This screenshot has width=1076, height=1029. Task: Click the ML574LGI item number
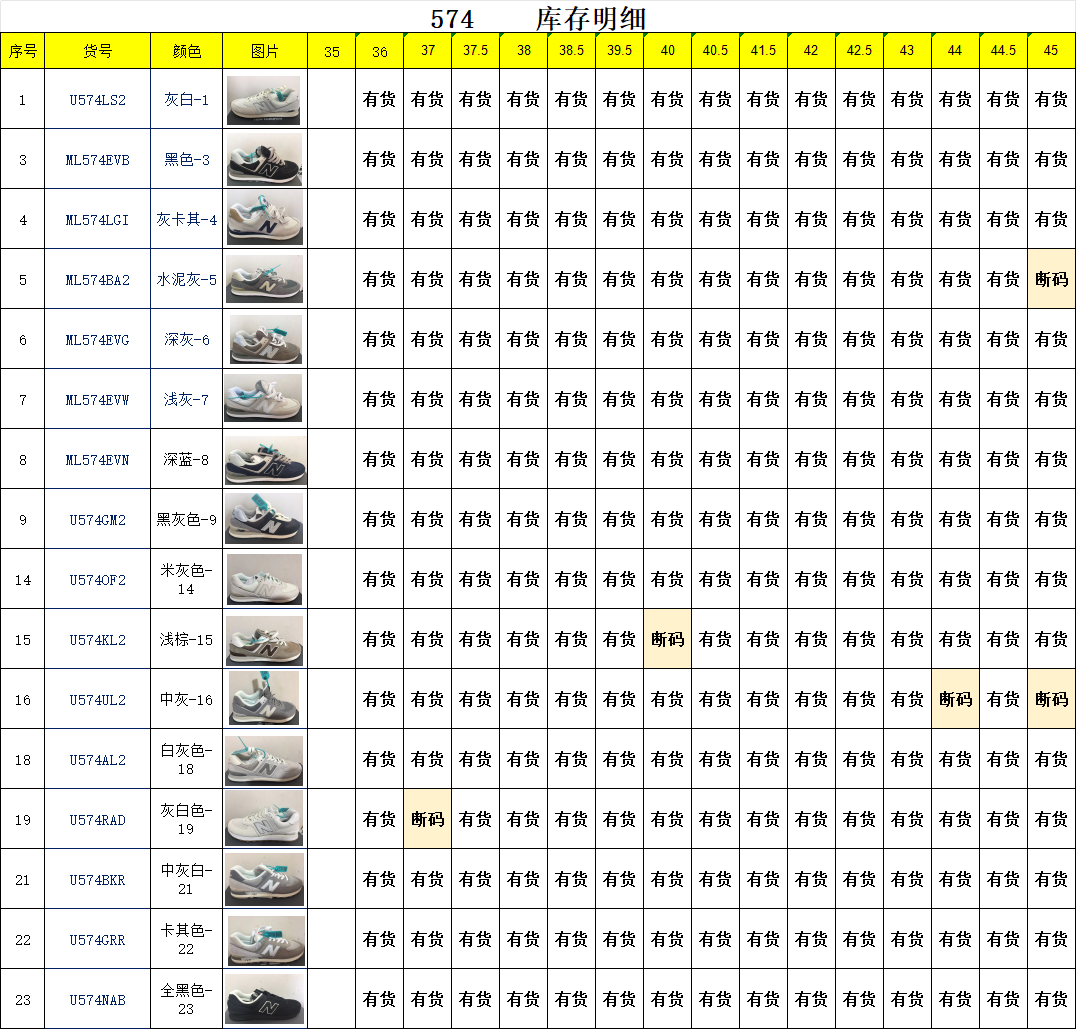[x=97, y=220]
